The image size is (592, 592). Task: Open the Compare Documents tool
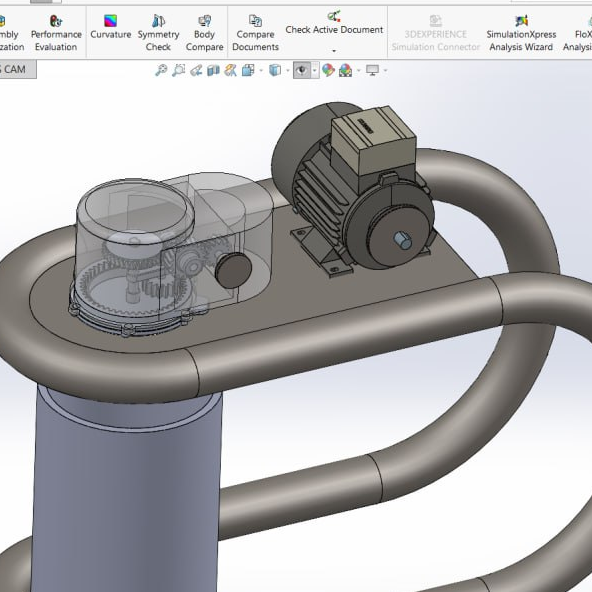(255, 33)
